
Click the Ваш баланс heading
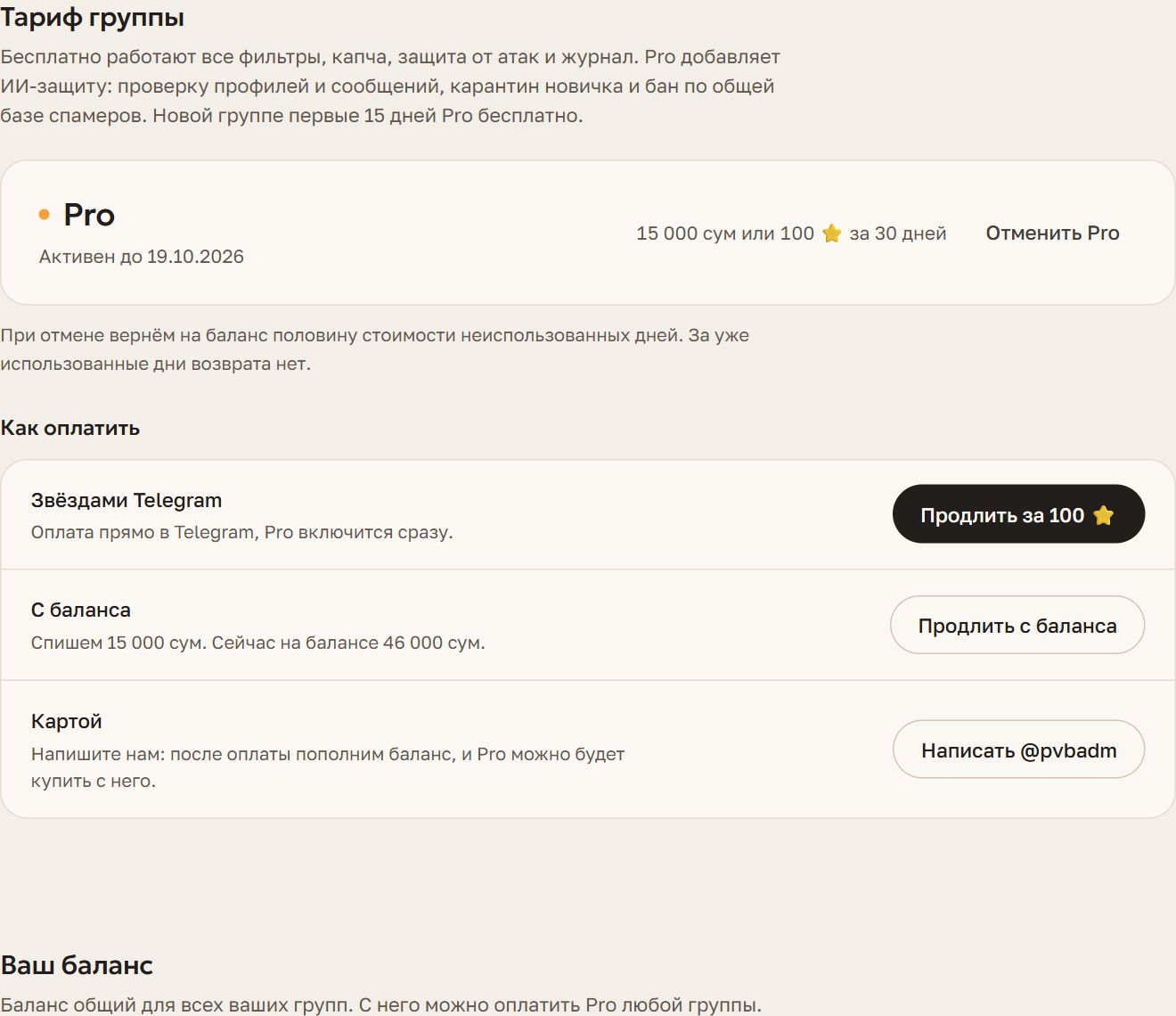coord(77,965)
